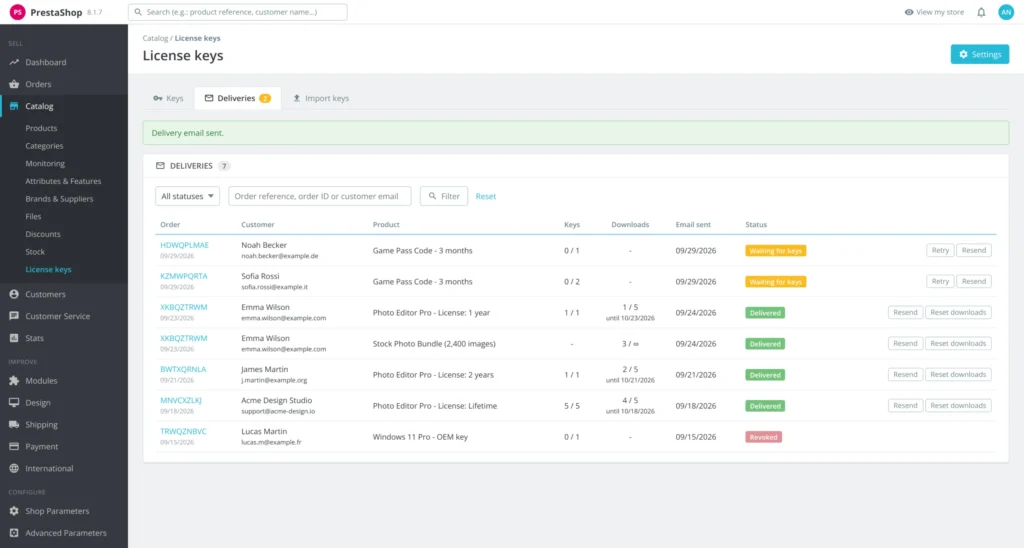Resend Photo Editor Pro 1 year delivery

pos(905,312)
